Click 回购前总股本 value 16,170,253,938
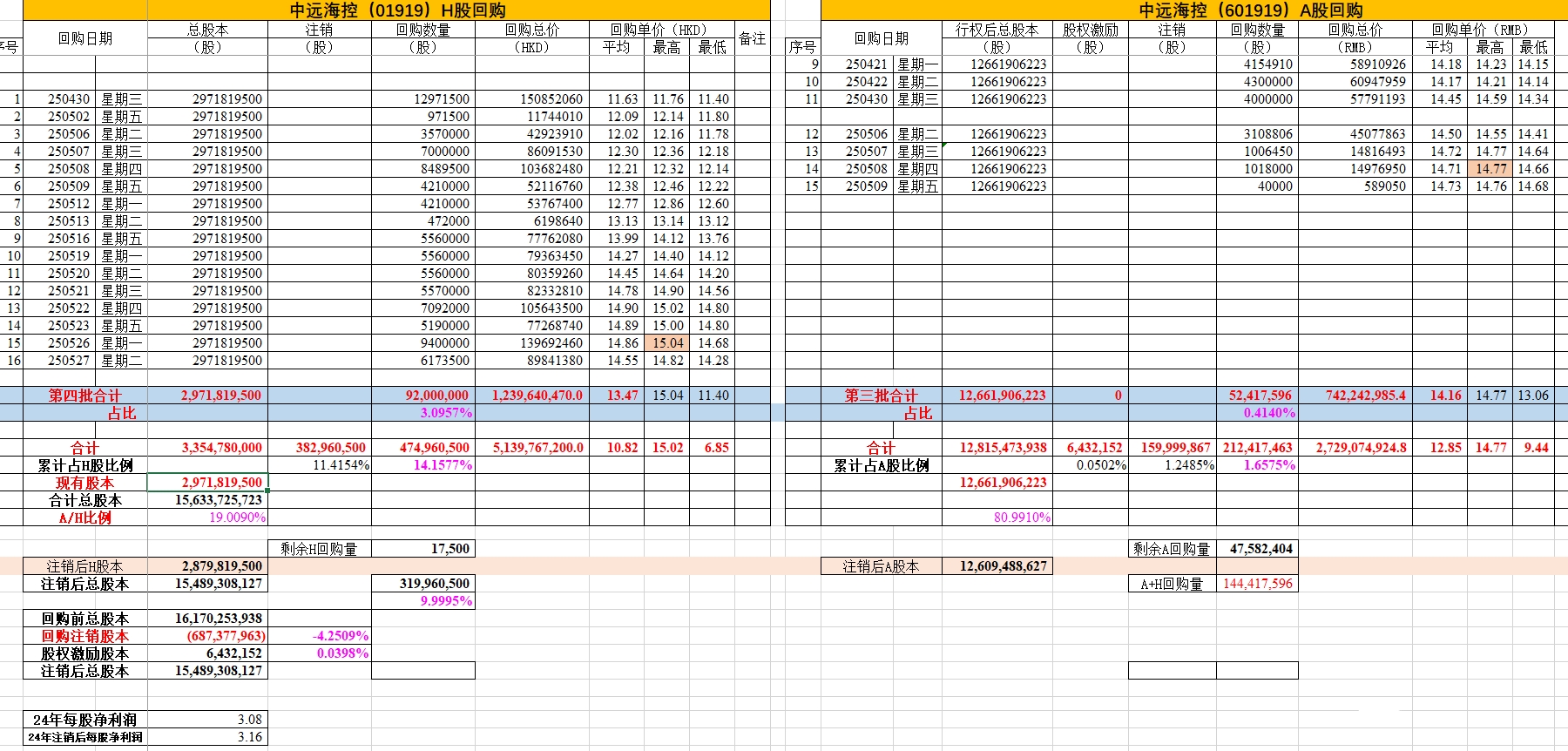Image resolution: width=1568 pixels, height=751 pixels. coord(207,619)
